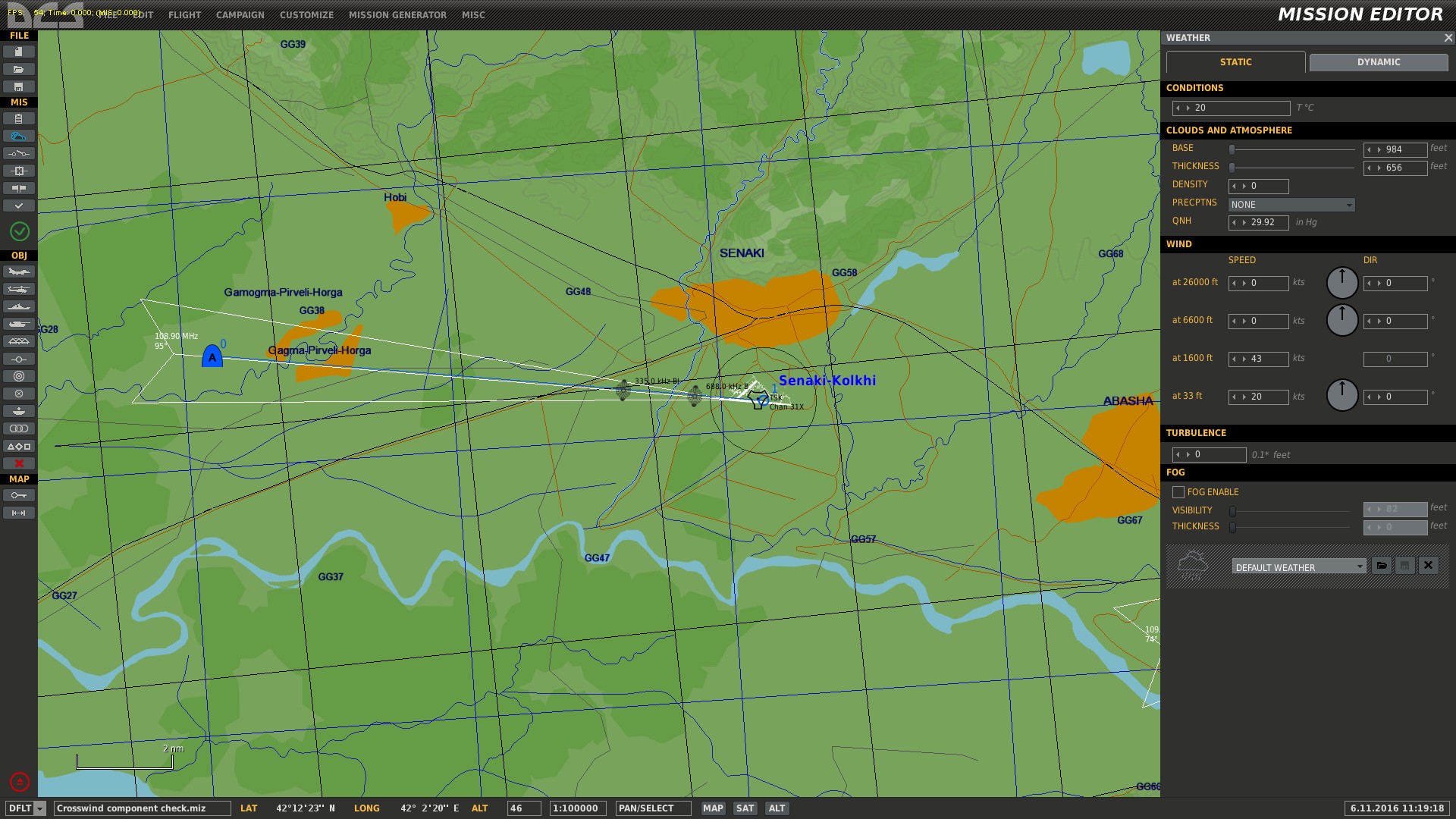Screen dimensions: 1456x819
Task: Load weather preset with folder icon
Action: [x=1382, y=566]
